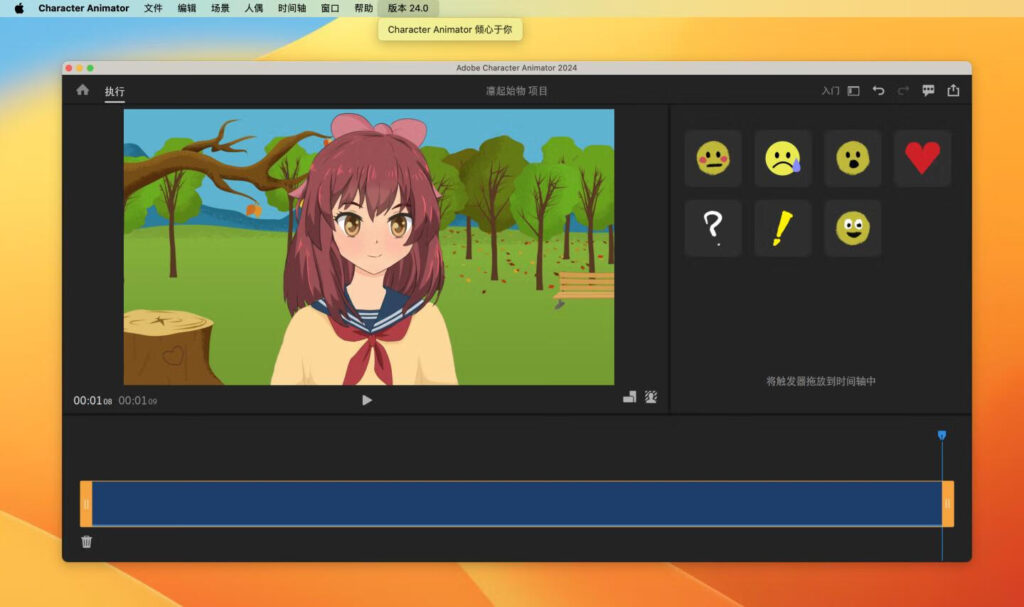Delete the clip using the trash icon

pyautogui.click(x=86, y=541)
